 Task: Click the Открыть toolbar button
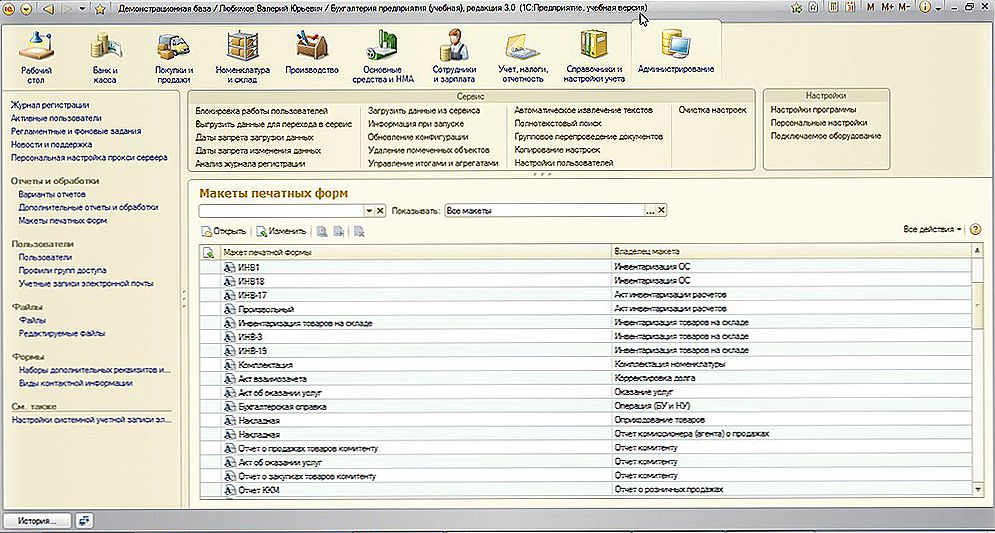tap(224, 231)
